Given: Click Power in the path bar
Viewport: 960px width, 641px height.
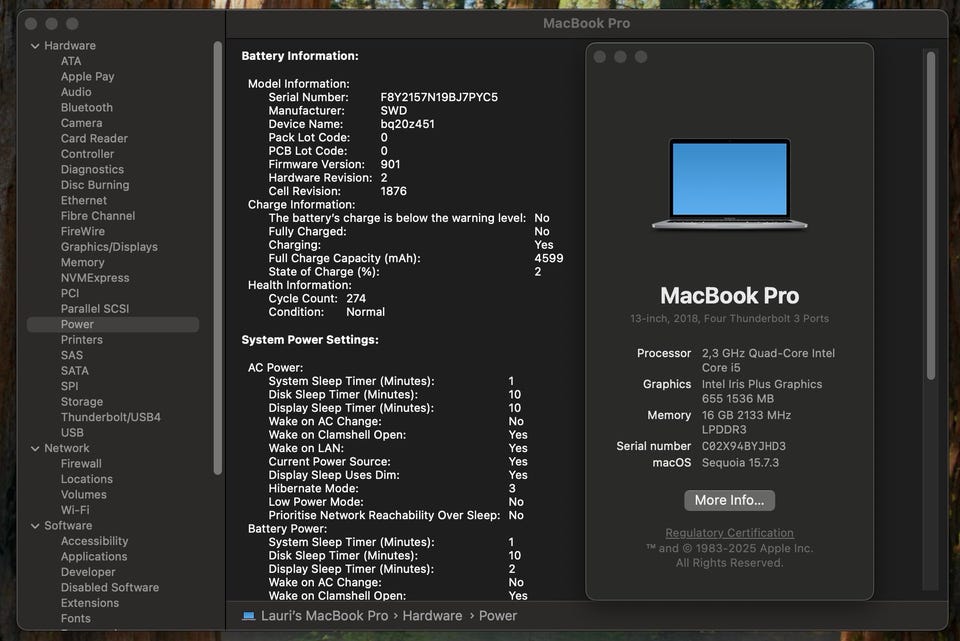Looking at the screenshot, I should pyautogui.click(x=498, y=616).
